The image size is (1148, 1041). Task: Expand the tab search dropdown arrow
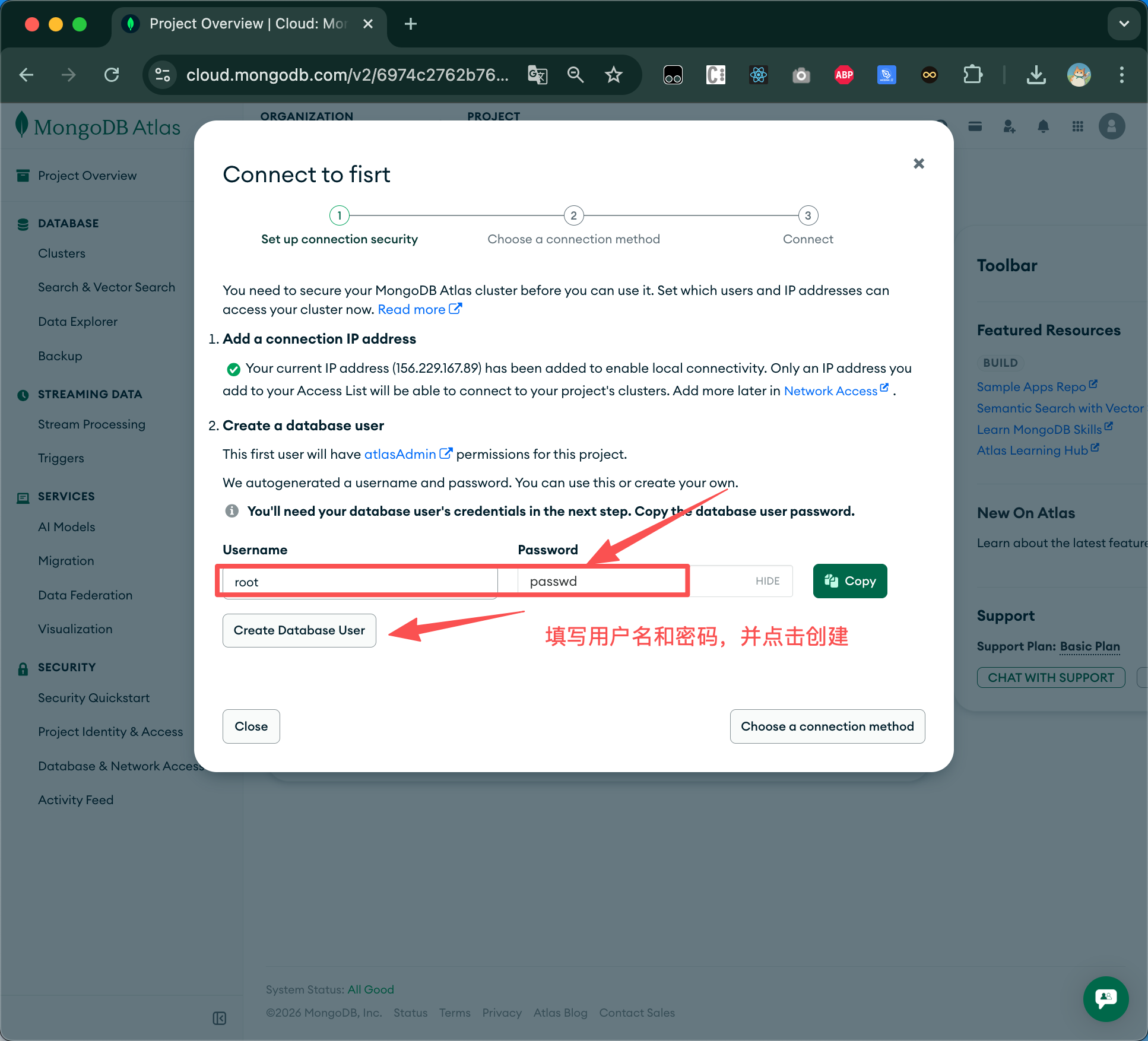[x=1124, y=24]
